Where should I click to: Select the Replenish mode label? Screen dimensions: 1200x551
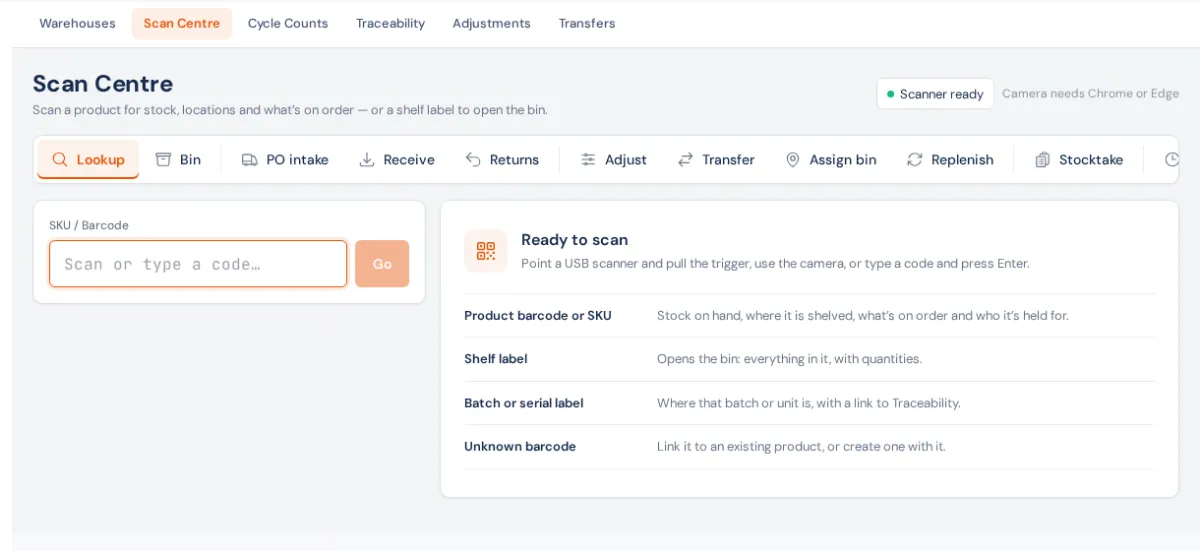click(962, 160)
